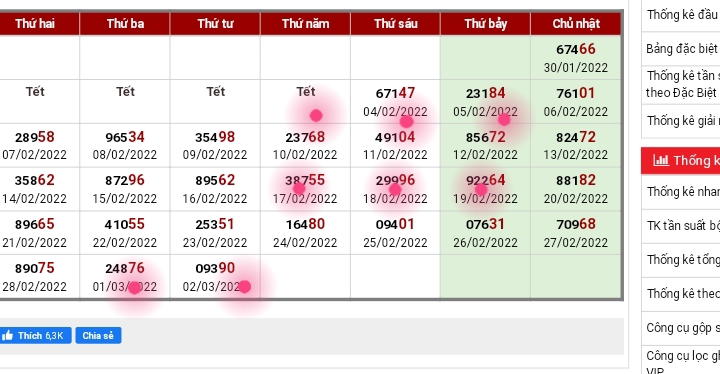
Task: Click result 67466 dated 30/01/2022
Action: tap(576, 58)
